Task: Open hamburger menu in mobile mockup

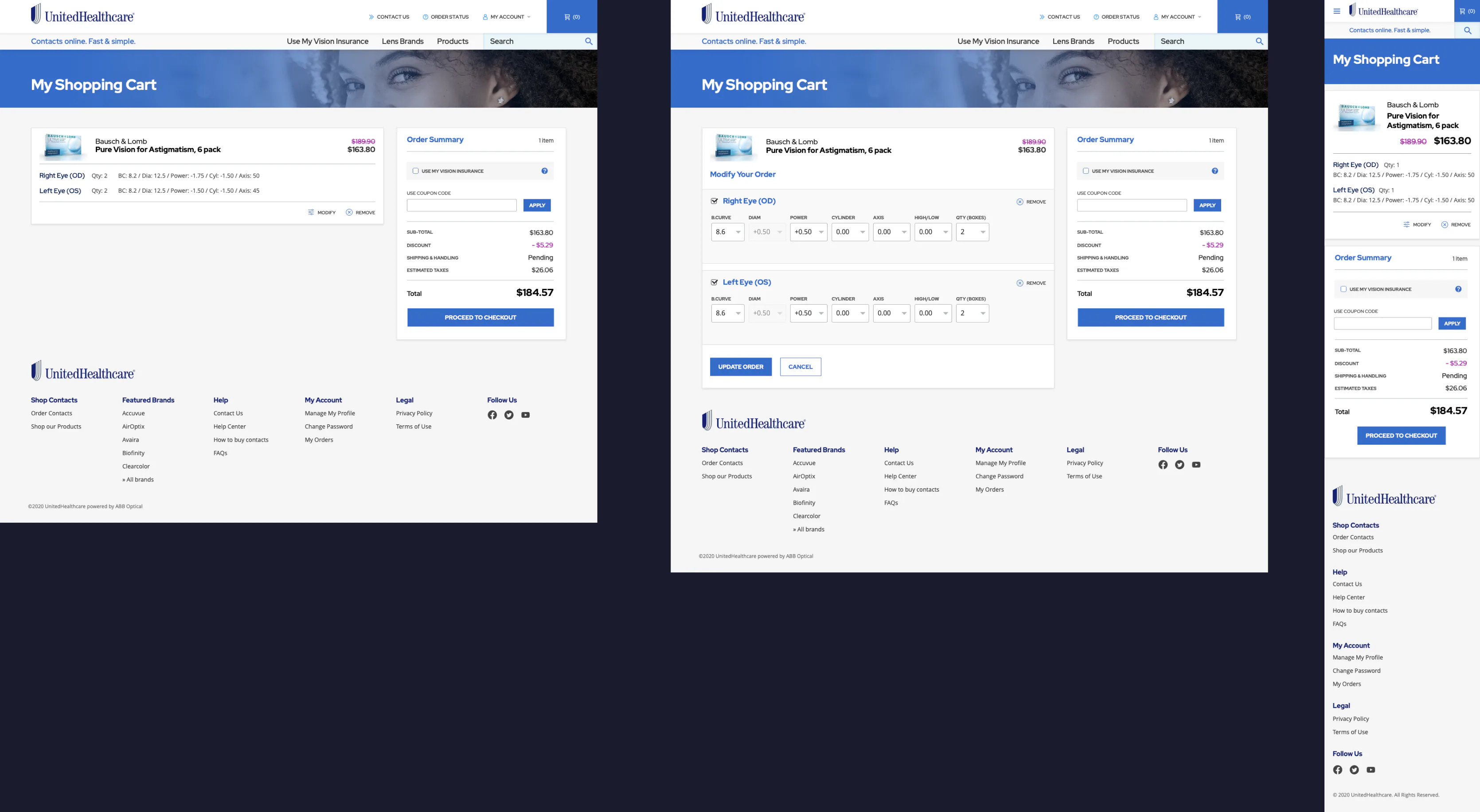Action: click(x=1337, y=11)
